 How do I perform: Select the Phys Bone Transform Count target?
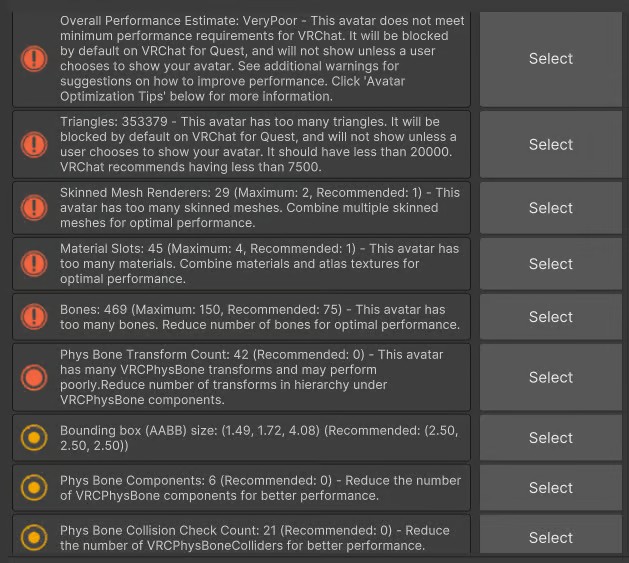(x=551, y=377)
